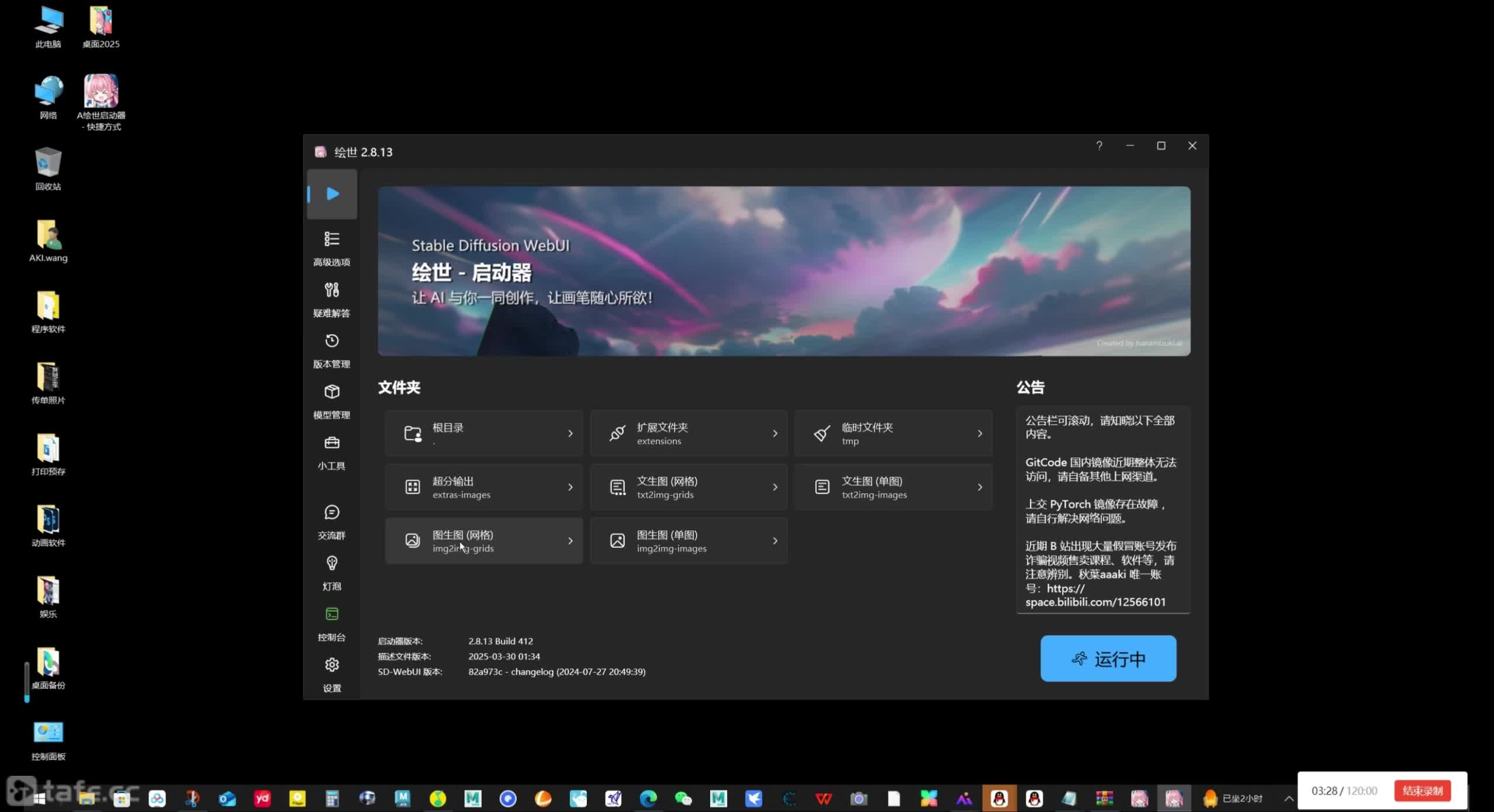Open 传单照片 desktop folder
The height and width of the screenshot is (812, 1494).
(x=48, y=383)
